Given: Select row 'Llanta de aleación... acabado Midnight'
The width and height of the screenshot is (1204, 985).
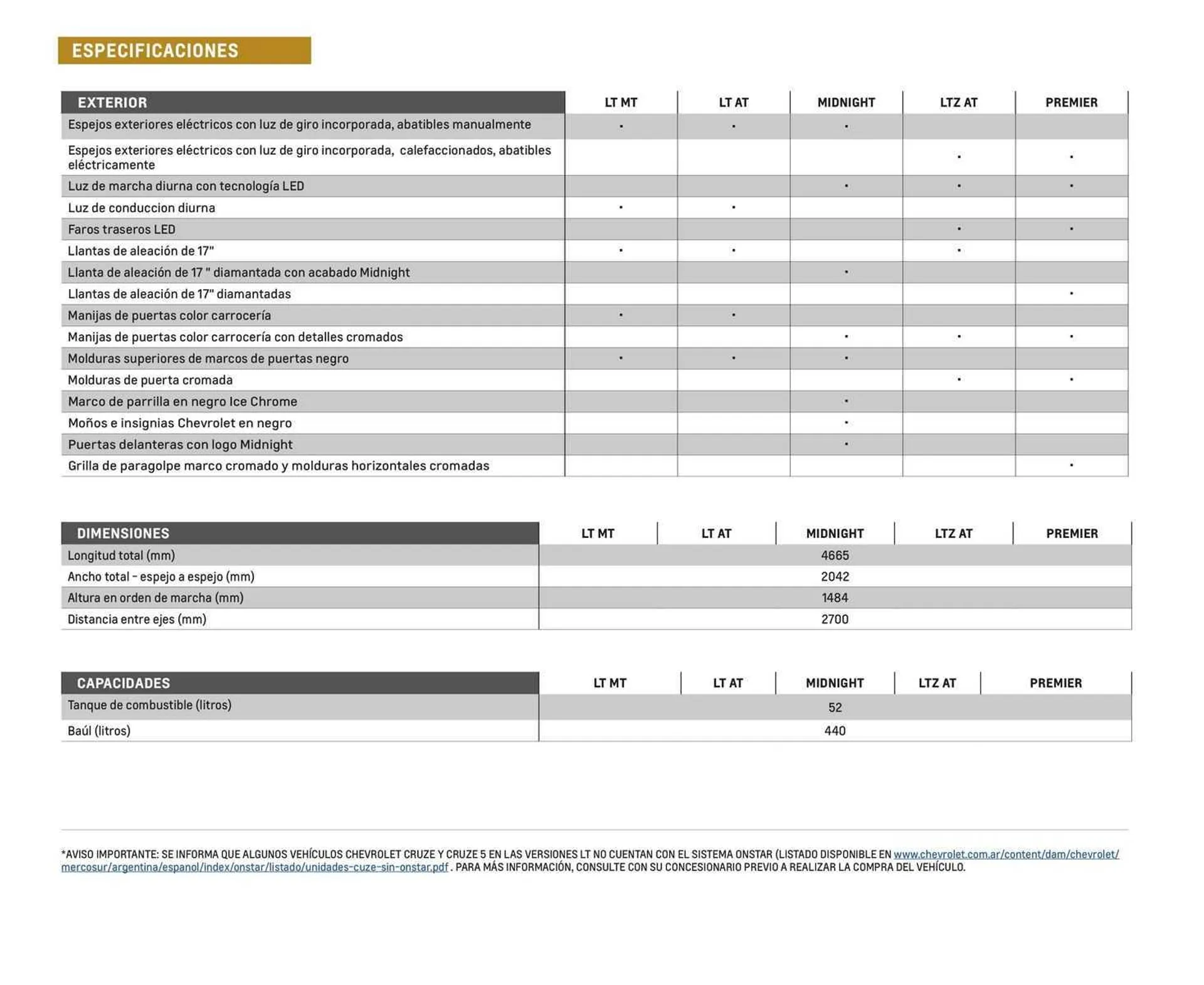Looking at the screenshot, I should (594, 272).
